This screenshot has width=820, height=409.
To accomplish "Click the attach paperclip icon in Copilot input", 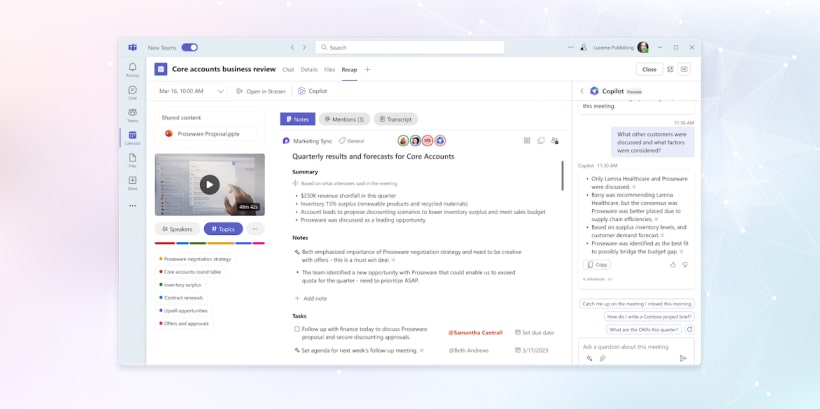I will (x=602, y=358).
